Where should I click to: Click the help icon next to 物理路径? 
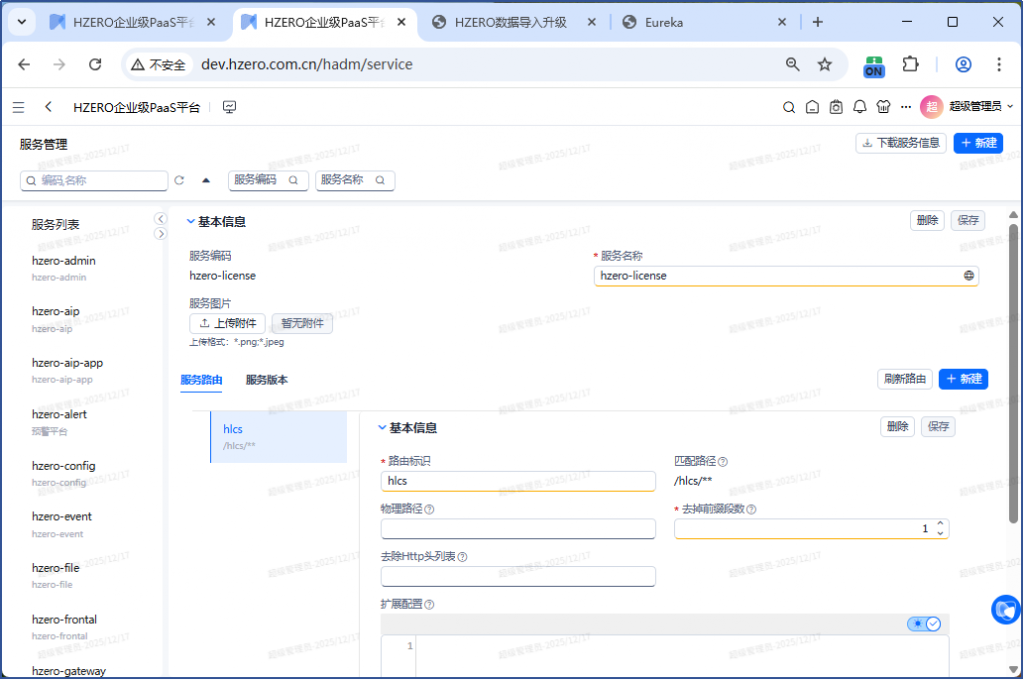429,509
